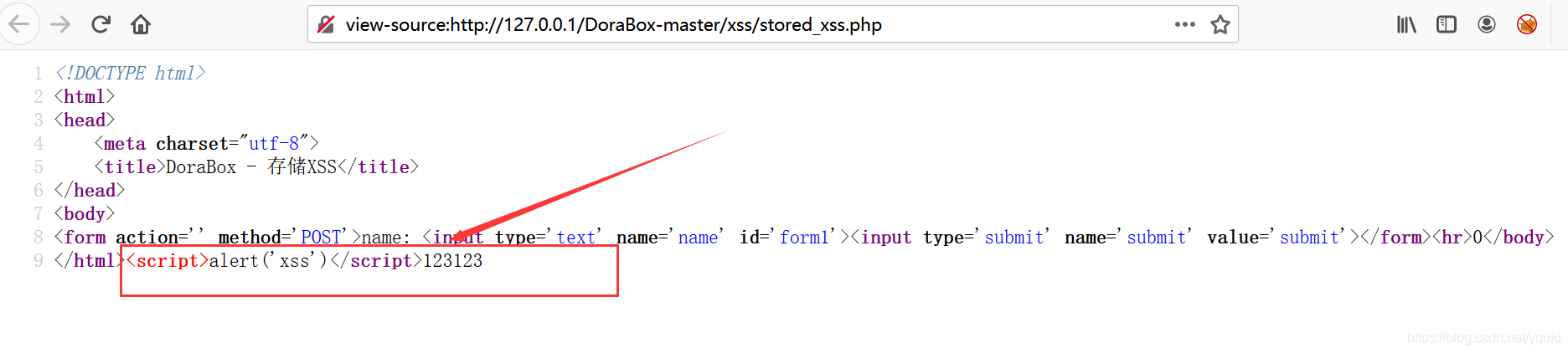Click the opening head tag on line 3
The height and width of the screenshot is (353, 1568).
coord(85,120)
